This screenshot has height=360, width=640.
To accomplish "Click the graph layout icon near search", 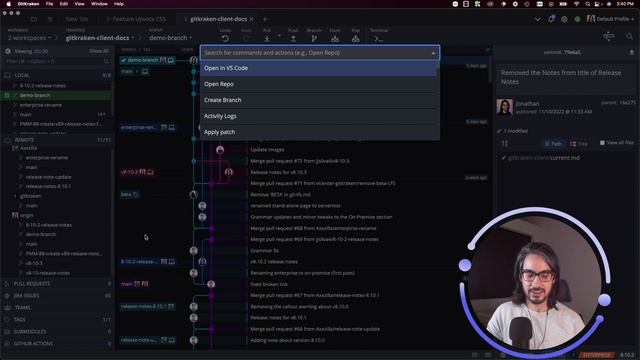I will (609, 36).
